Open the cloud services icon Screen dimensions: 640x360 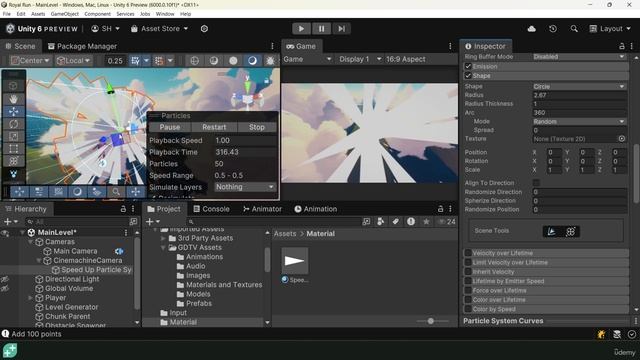click(531, 29)
